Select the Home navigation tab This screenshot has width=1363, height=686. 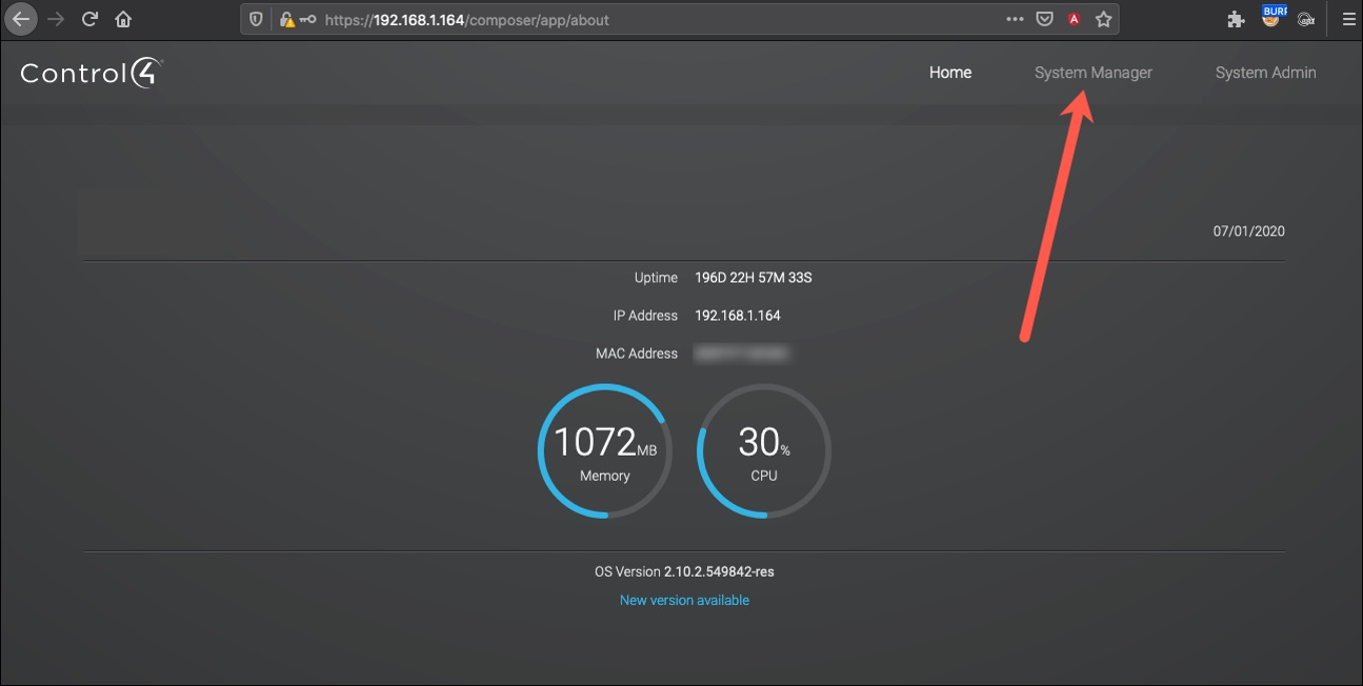950,72
